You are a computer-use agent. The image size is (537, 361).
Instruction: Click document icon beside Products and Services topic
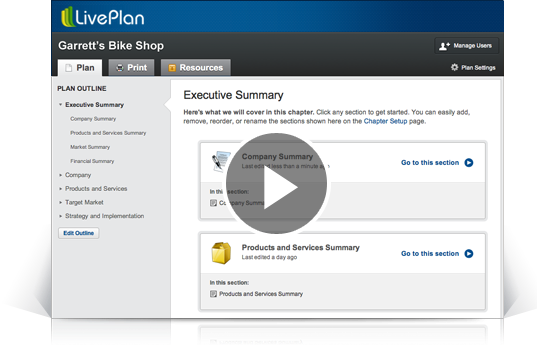[x=213, y=294]
